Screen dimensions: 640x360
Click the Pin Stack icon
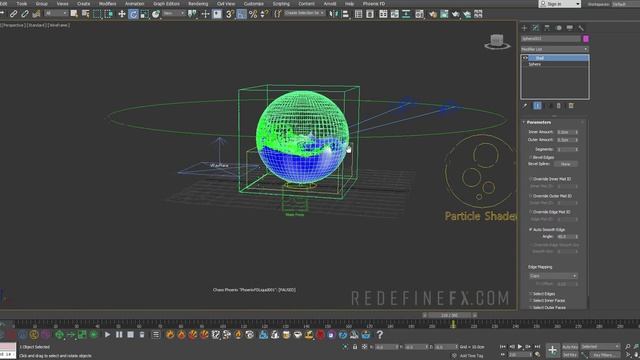coord(525,106)
